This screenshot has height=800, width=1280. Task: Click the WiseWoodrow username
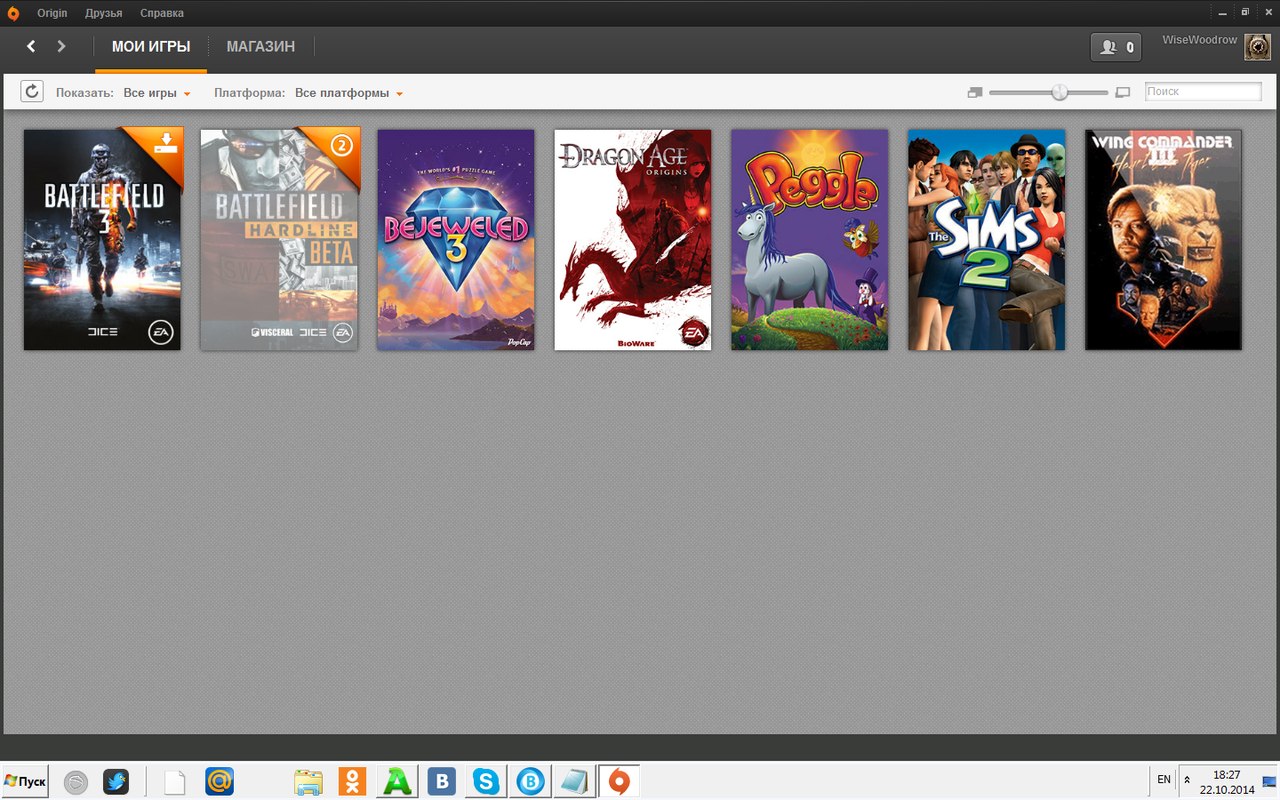click(1199, 39)
